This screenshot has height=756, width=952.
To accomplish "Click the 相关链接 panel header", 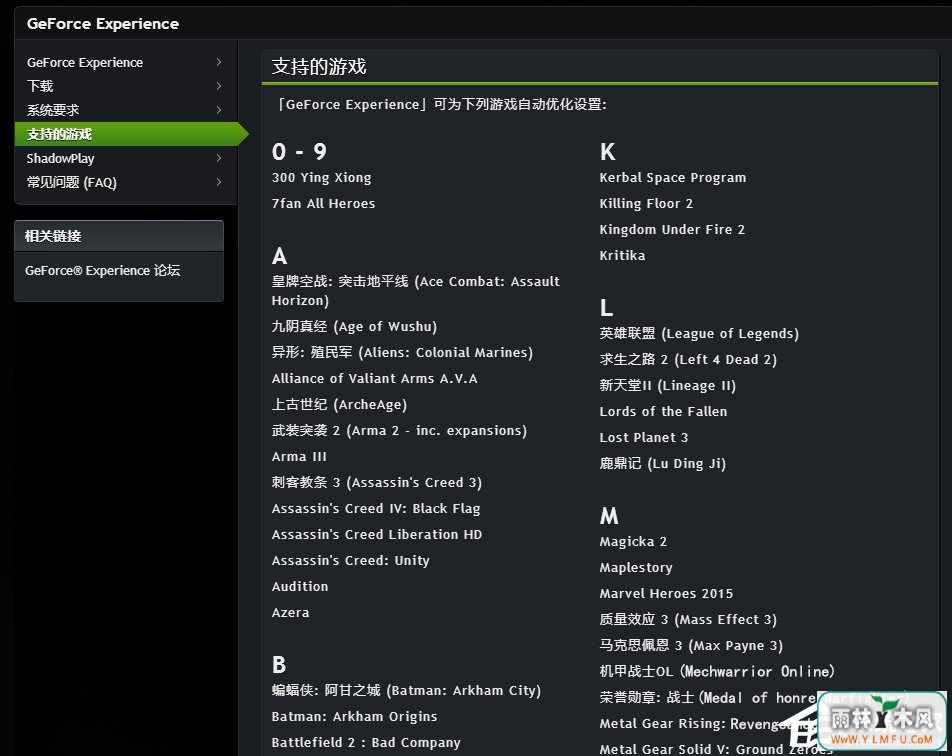I will click(119, 236).
